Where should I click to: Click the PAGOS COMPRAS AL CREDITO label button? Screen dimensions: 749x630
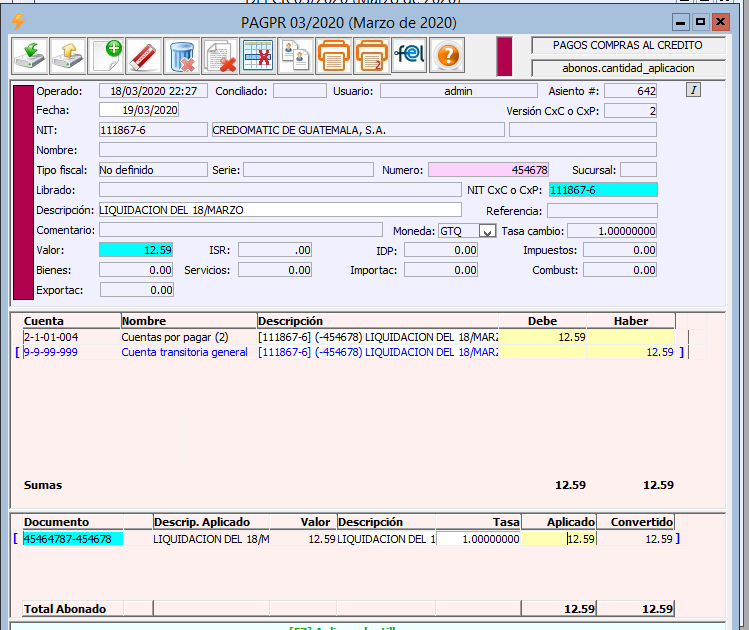pos(628,46)
